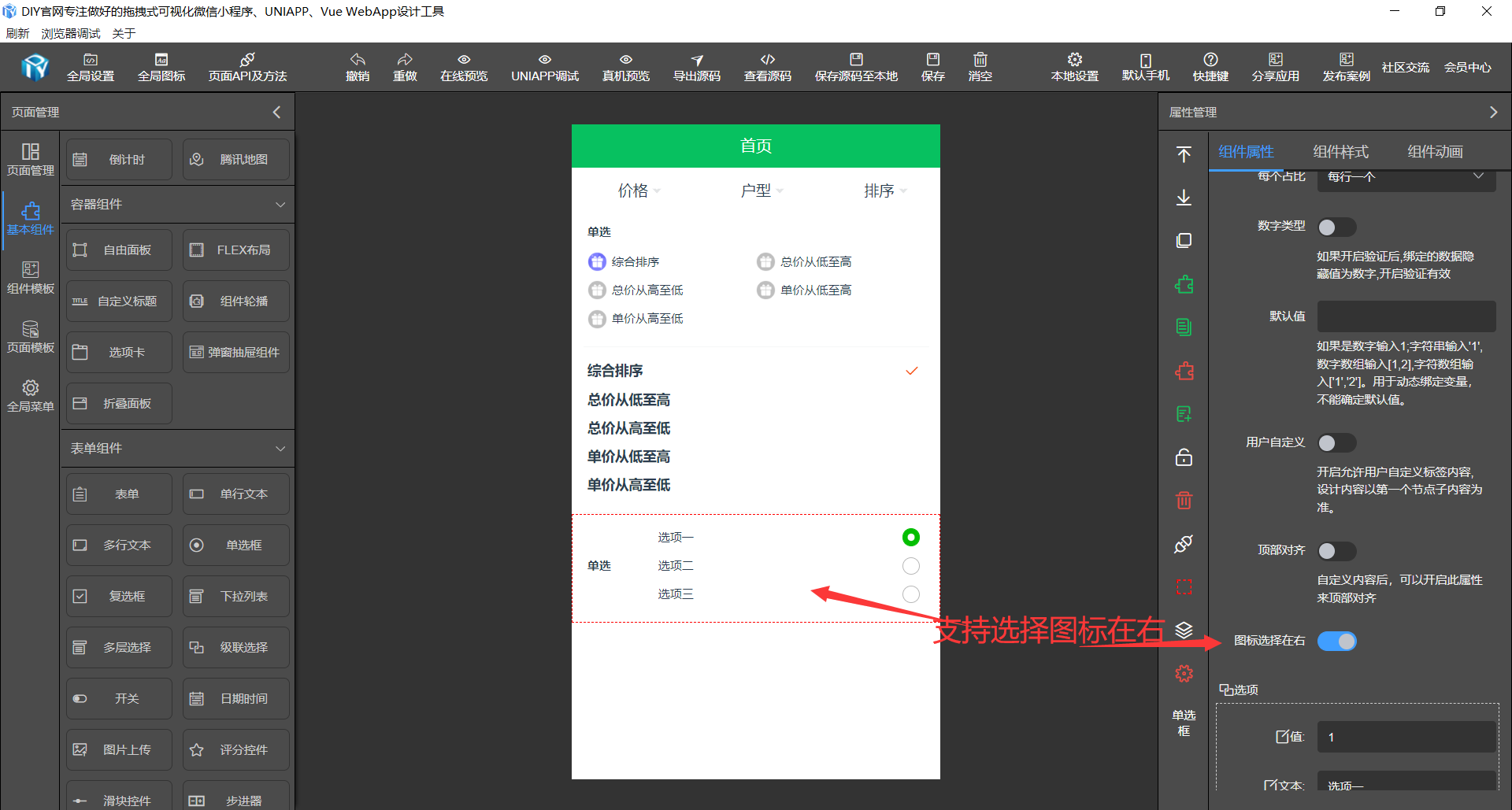Undo with the 撤销 toolbar icon

pyautogui.click(x=358, y=68)
